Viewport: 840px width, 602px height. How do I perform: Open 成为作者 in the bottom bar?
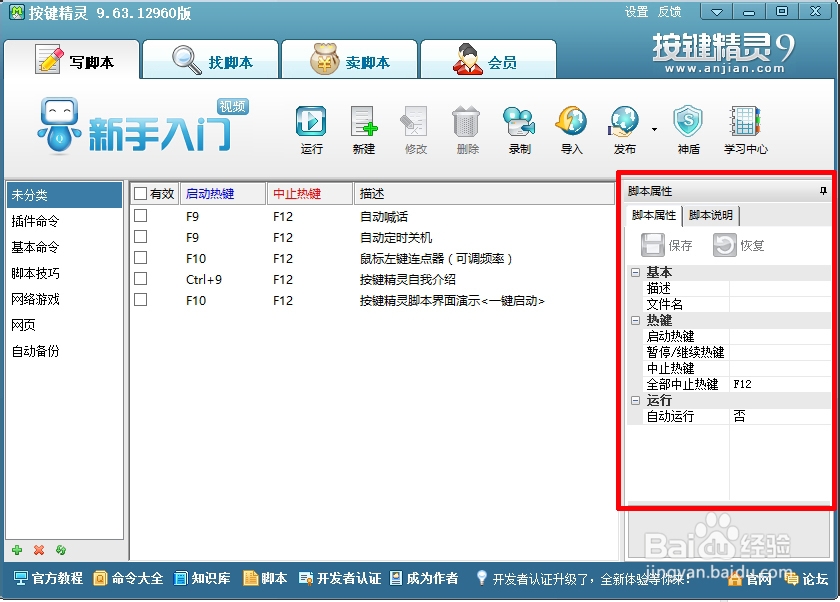point(424,578)
